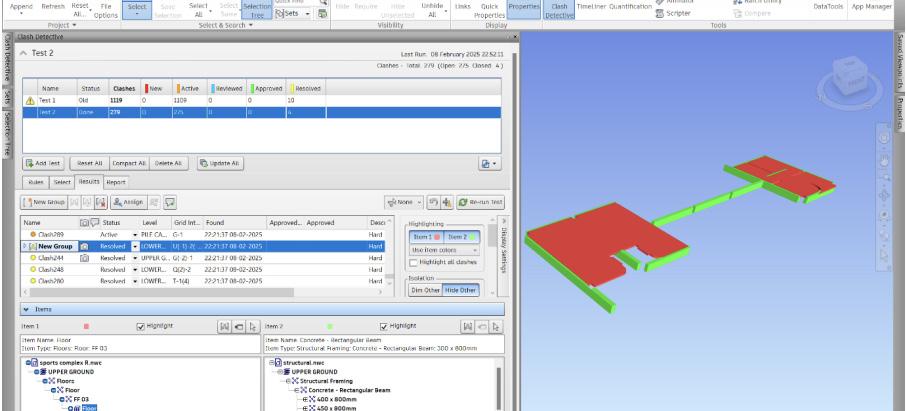906x411 pixels.
Task: Click the reset column sort icon
Action: (x=433, y=202)
